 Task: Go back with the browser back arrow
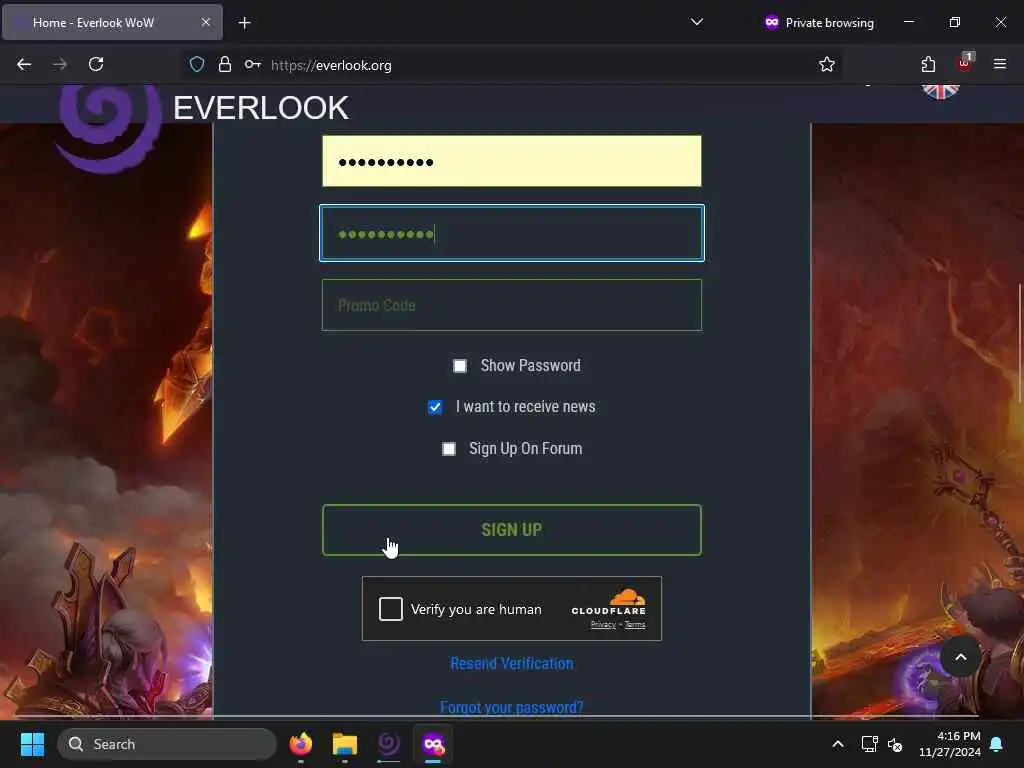pos(24,64)
